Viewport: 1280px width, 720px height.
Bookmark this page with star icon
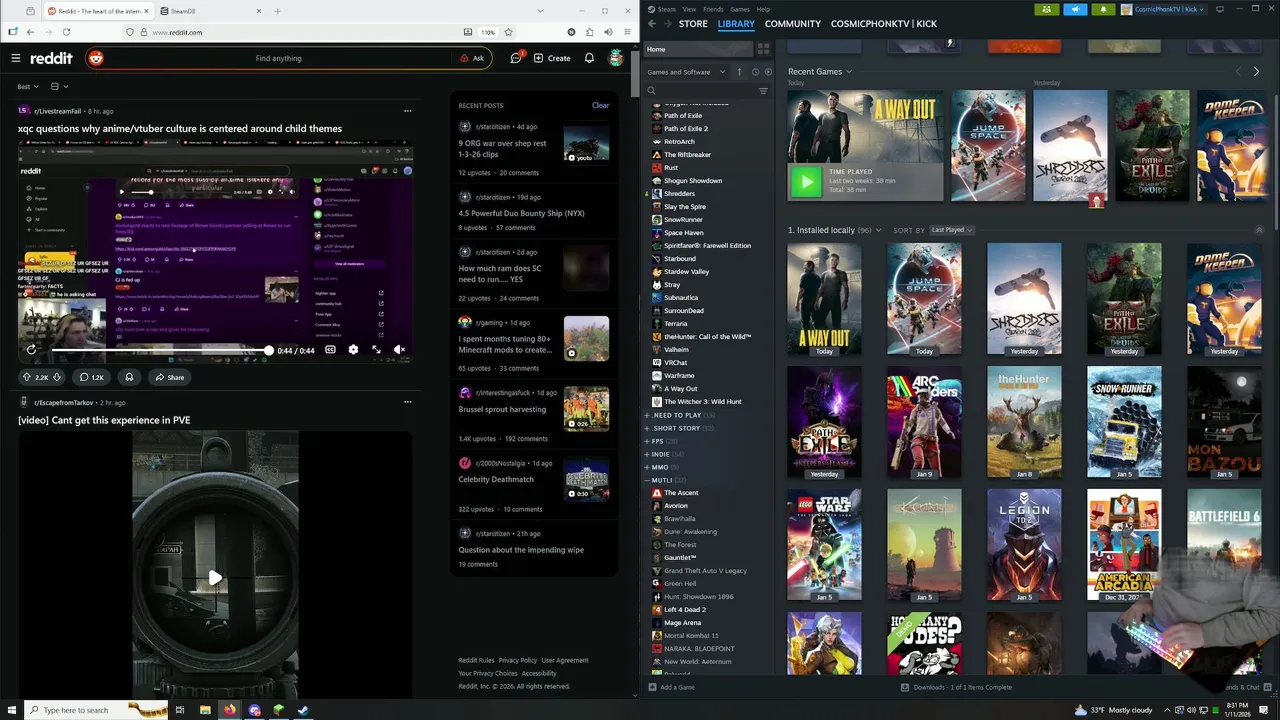coord(508,32)
